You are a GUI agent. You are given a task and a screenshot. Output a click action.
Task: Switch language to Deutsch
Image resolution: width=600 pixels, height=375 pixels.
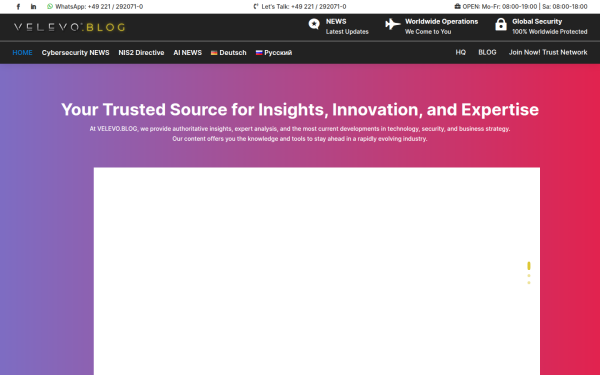coord(233,52)
